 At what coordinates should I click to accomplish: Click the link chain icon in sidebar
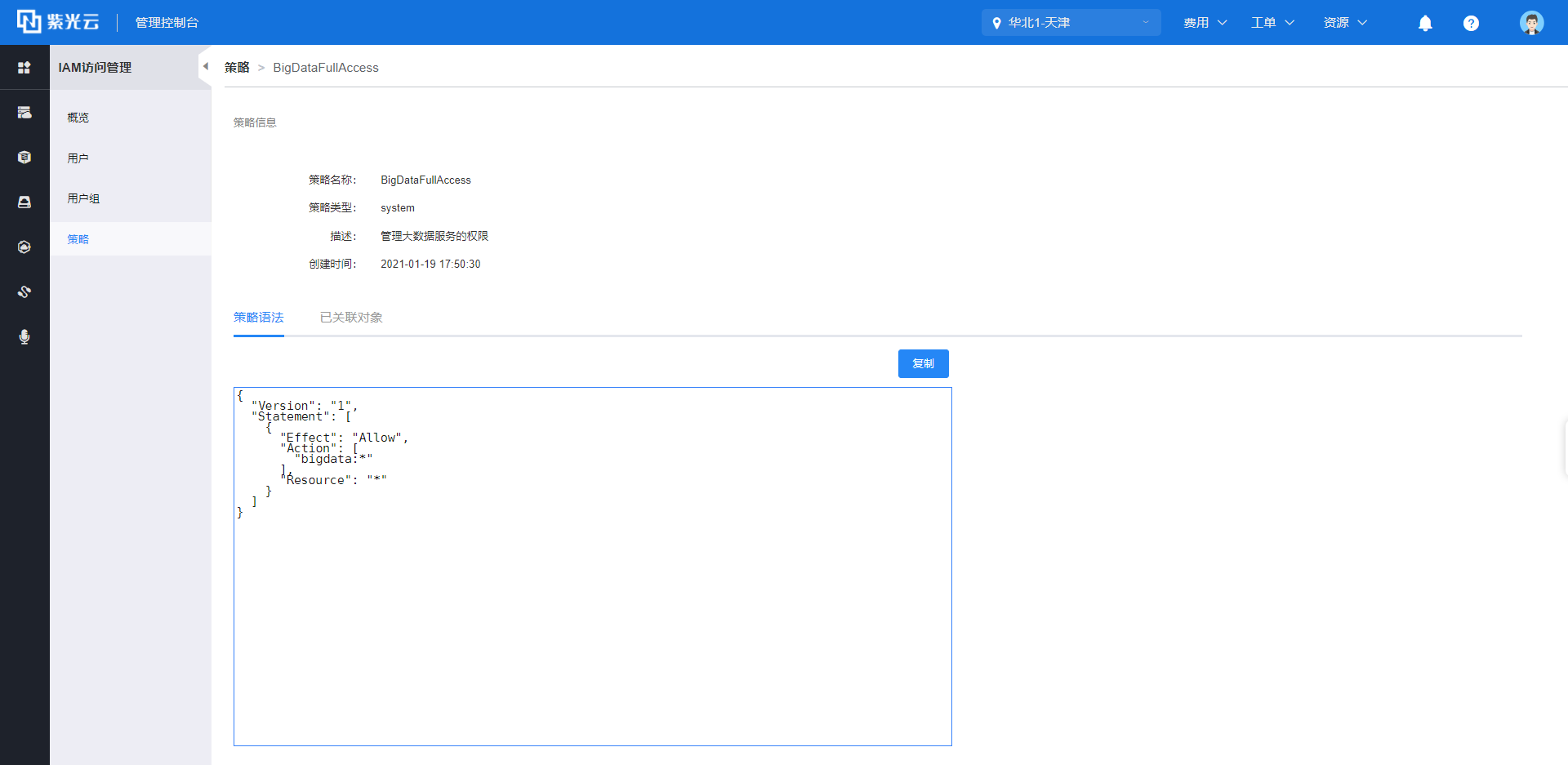[x=24, y=291]
